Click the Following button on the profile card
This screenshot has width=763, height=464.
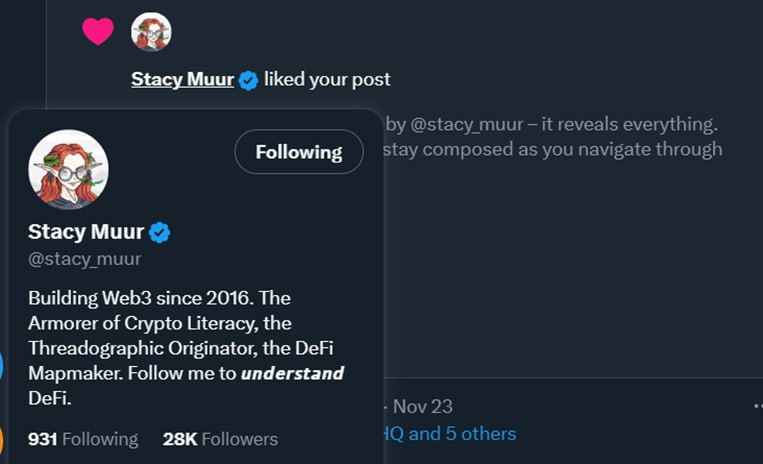(298, 152)
